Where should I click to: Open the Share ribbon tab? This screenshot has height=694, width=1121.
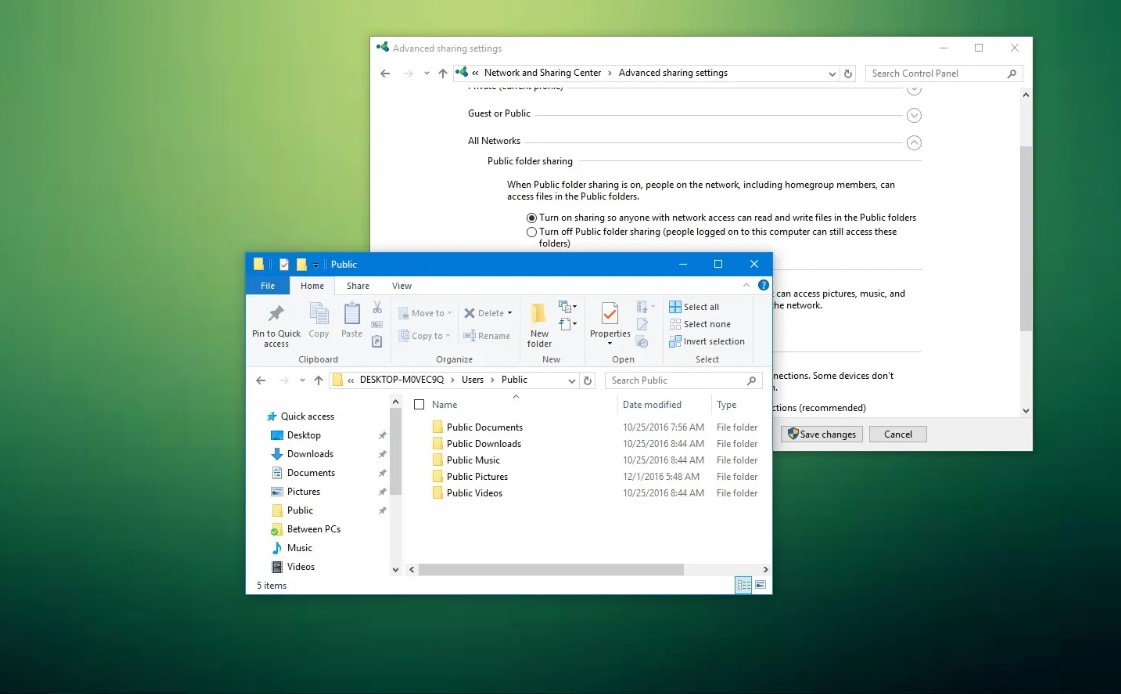[357, 286]
